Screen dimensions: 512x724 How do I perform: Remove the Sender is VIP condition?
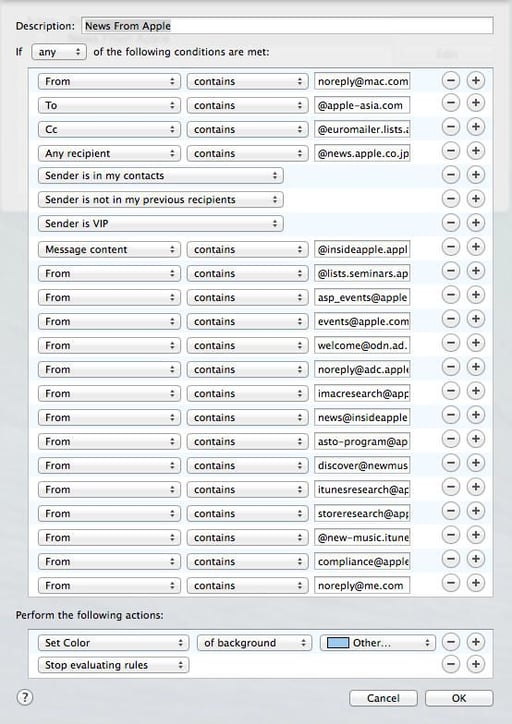(451, 223)
